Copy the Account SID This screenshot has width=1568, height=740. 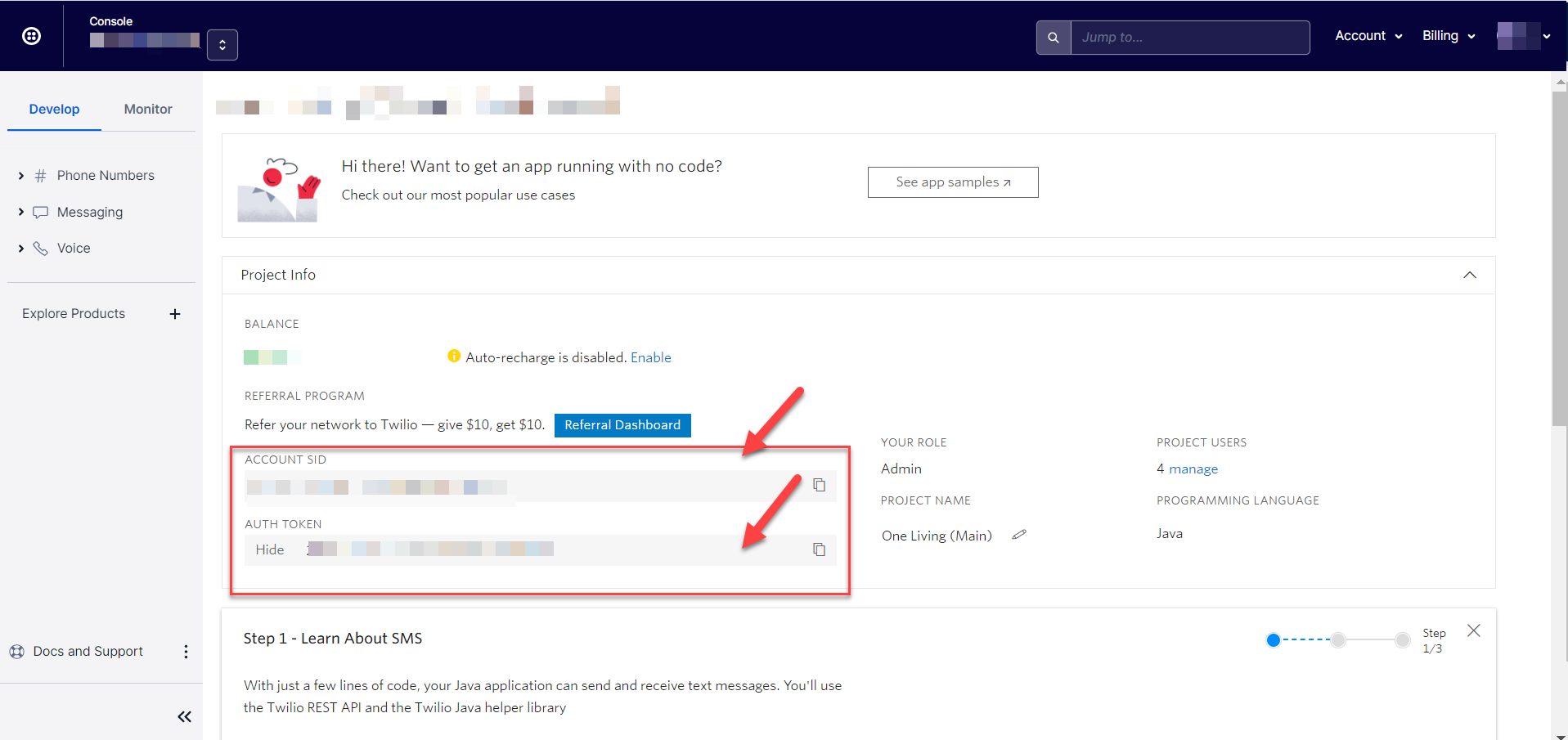[819, 486]
